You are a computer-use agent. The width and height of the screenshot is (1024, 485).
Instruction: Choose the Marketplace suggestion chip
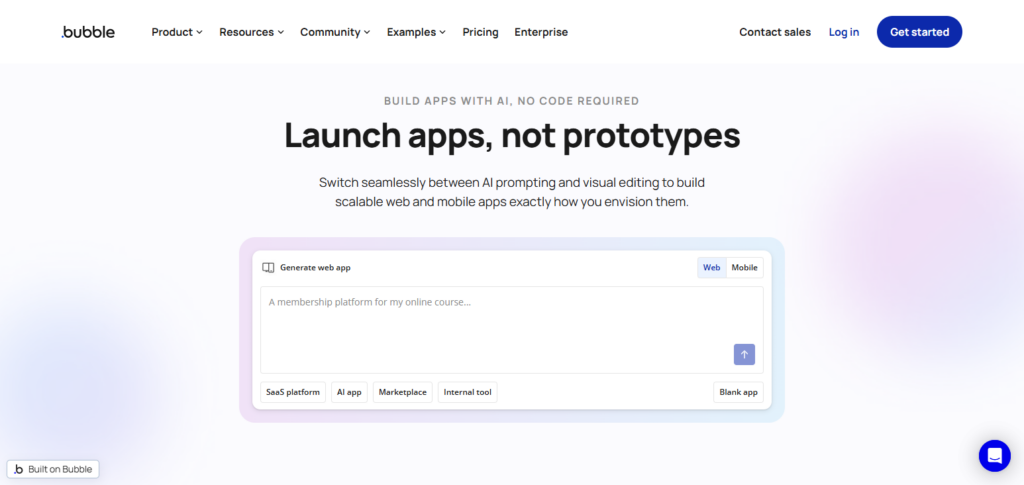click(402, 392)
